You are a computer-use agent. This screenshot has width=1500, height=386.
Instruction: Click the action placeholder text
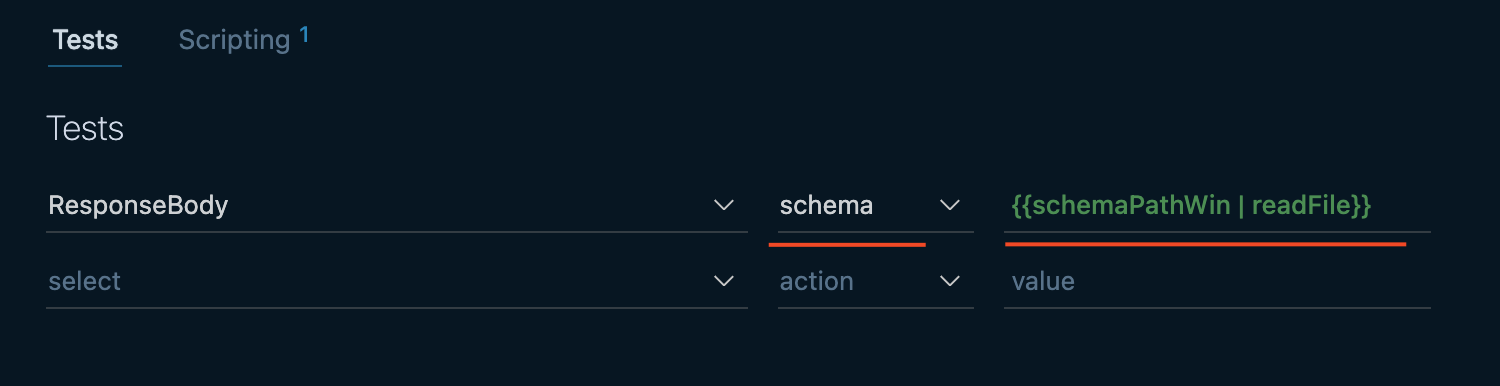817,282
